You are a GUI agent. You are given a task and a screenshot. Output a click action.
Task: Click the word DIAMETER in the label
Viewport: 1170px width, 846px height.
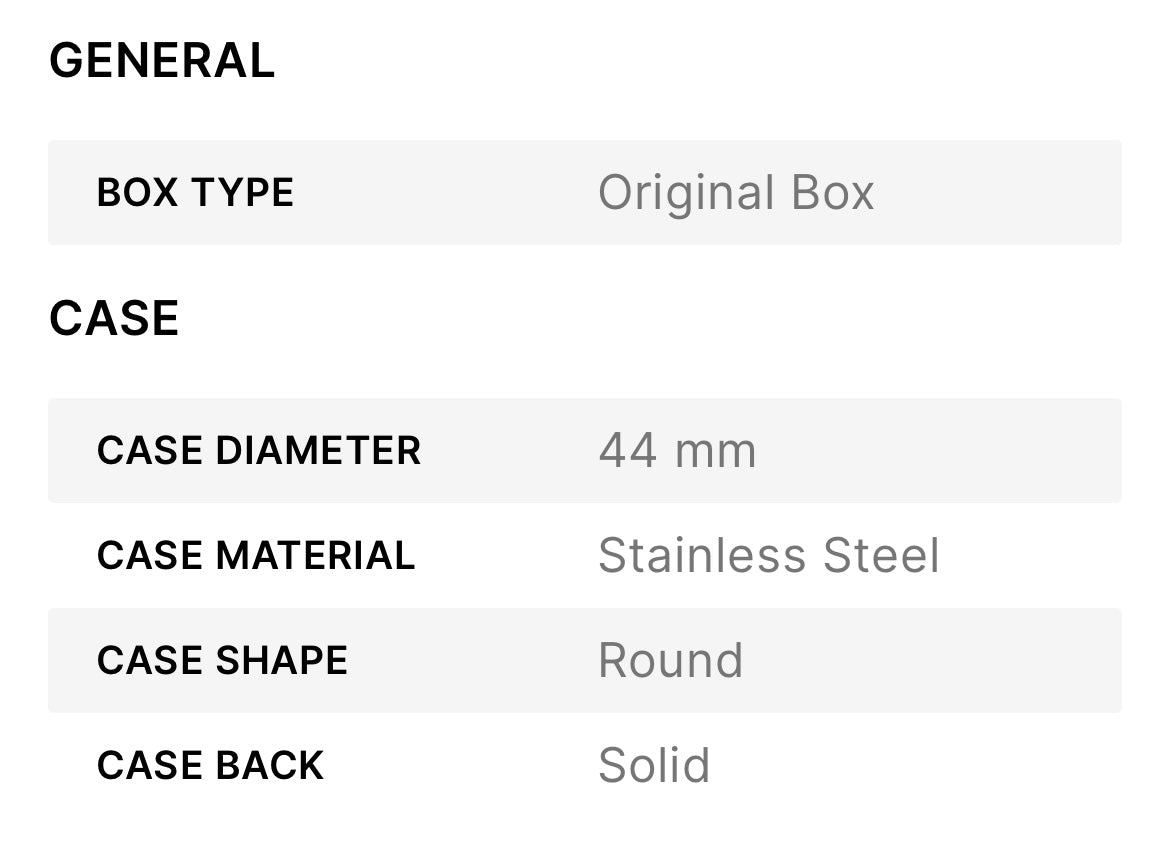[x=318, y=451]
